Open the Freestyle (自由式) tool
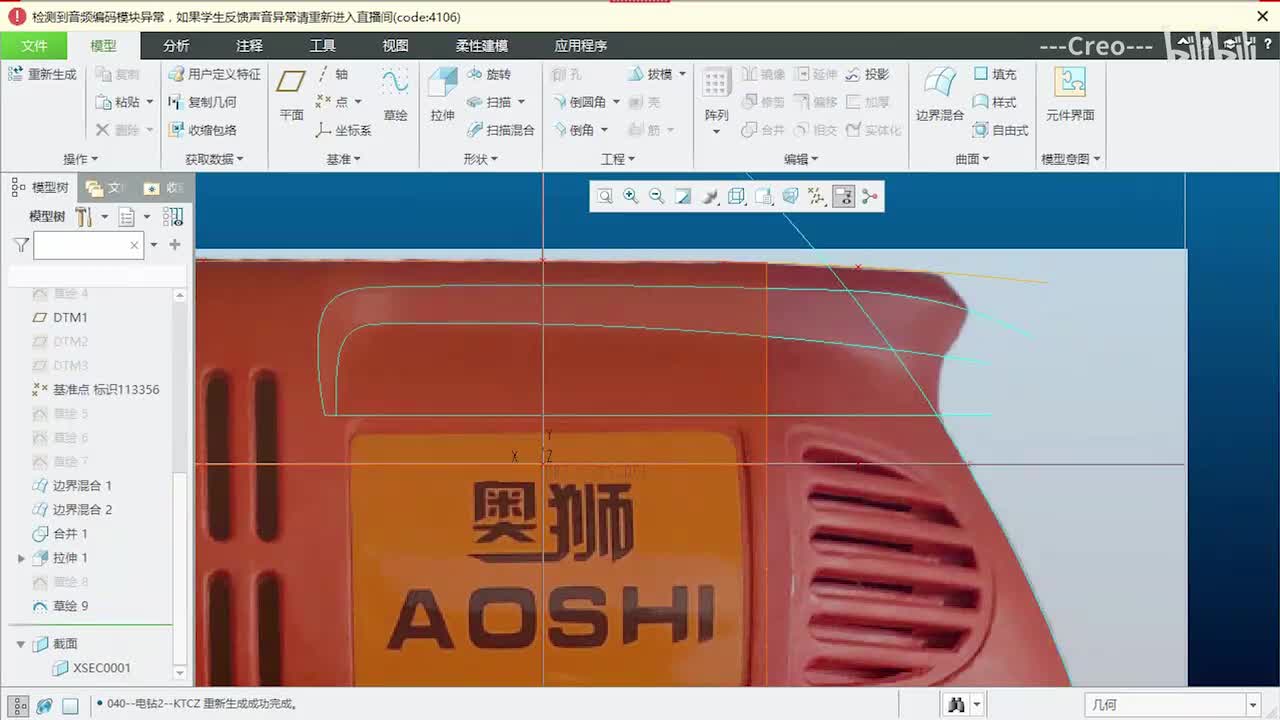The width and height of the screenshot is (1280, 720). (1001, 130)
